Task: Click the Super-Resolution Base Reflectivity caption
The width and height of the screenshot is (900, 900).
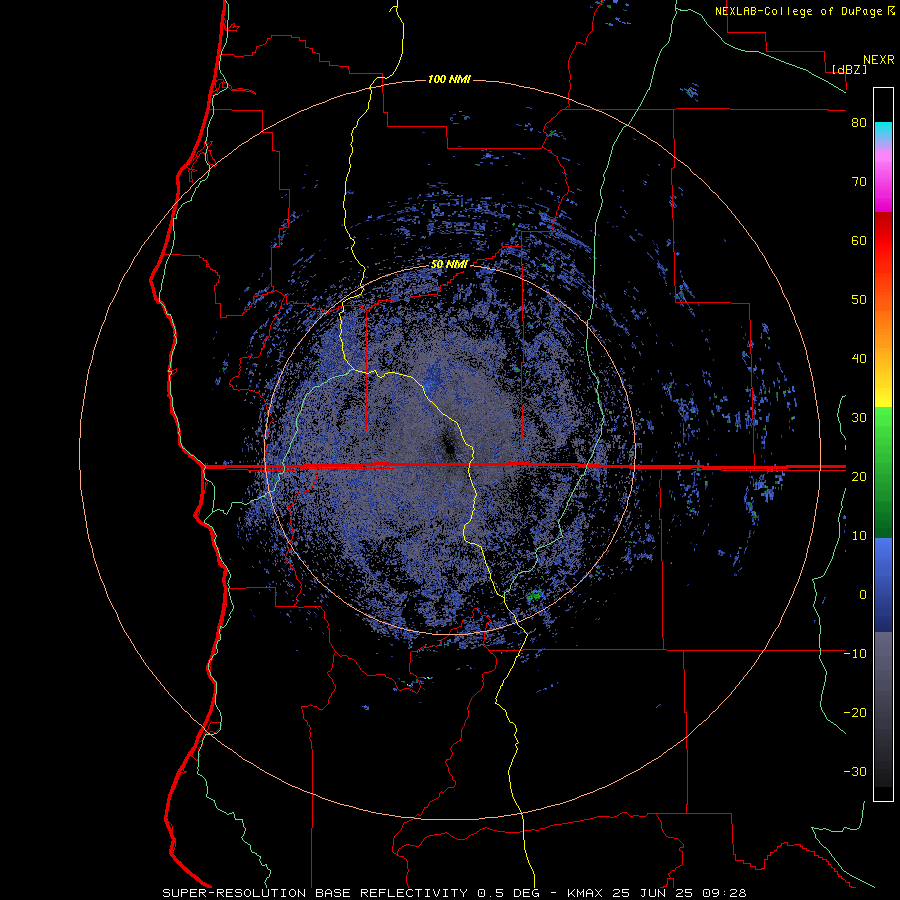Action: [455, 893]
